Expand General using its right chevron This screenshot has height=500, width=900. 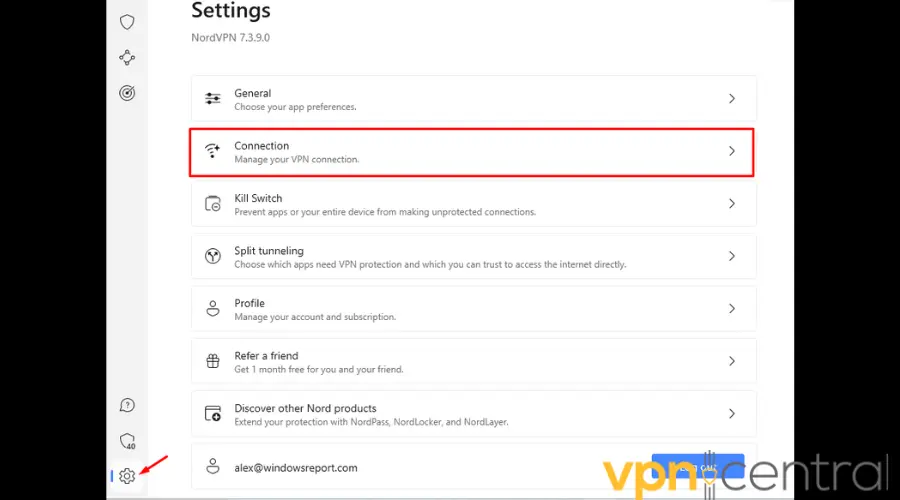(x=732, y=99)
